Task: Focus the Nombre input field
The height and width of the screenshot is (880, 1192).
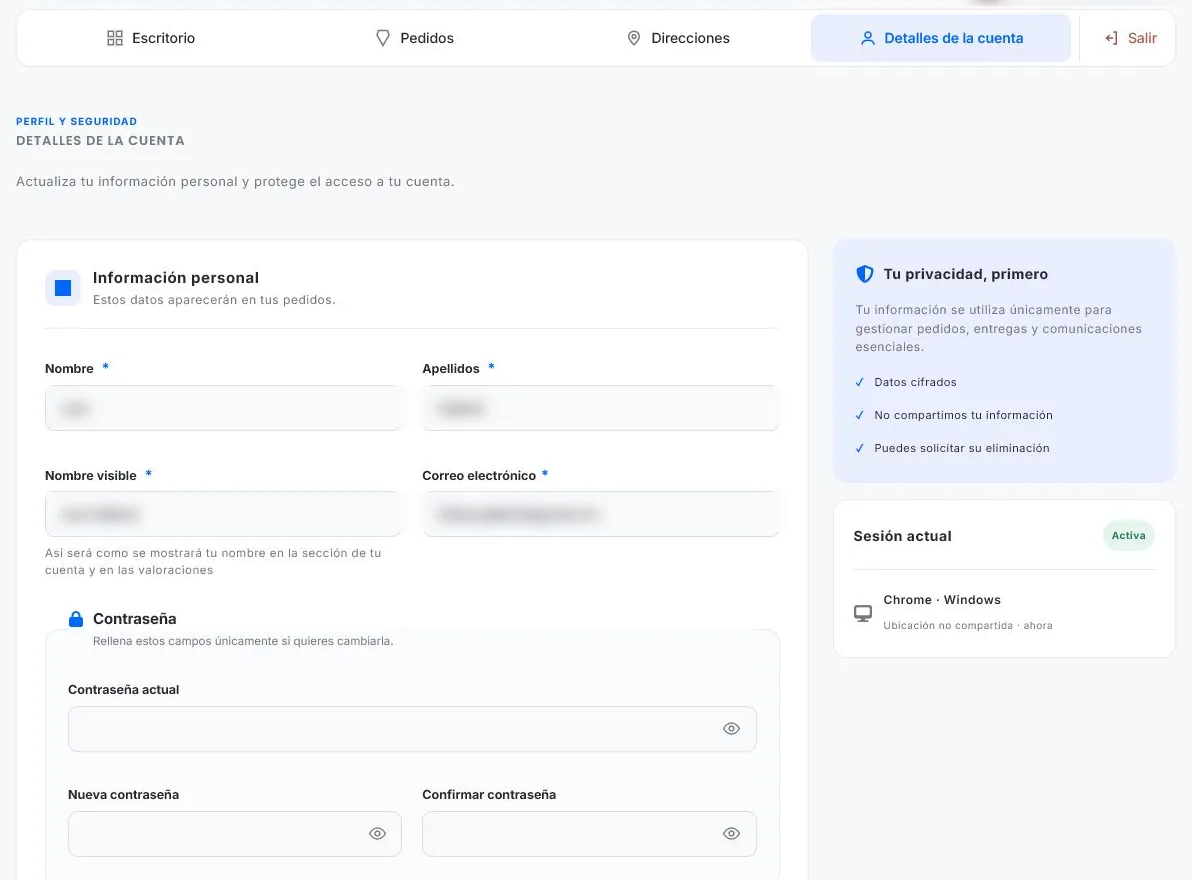Action: pos(223,408)
